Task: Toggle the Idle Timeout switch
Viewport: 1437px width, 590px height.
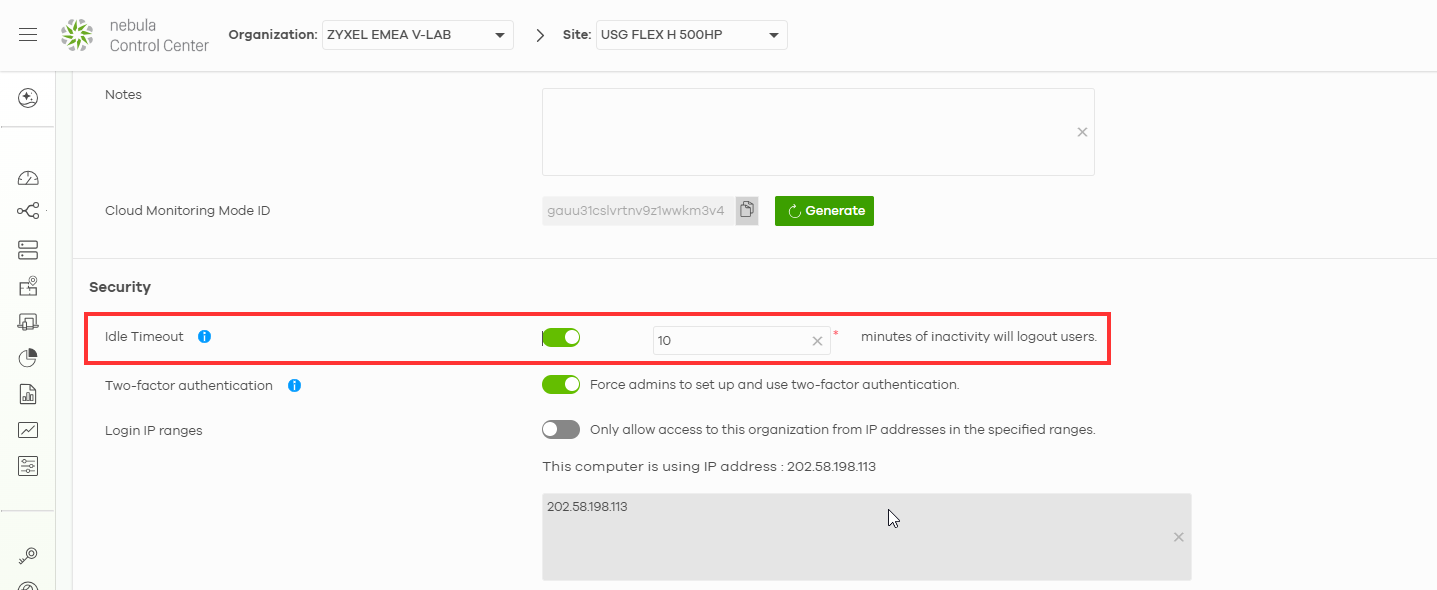Action: (x=561, y=337)
